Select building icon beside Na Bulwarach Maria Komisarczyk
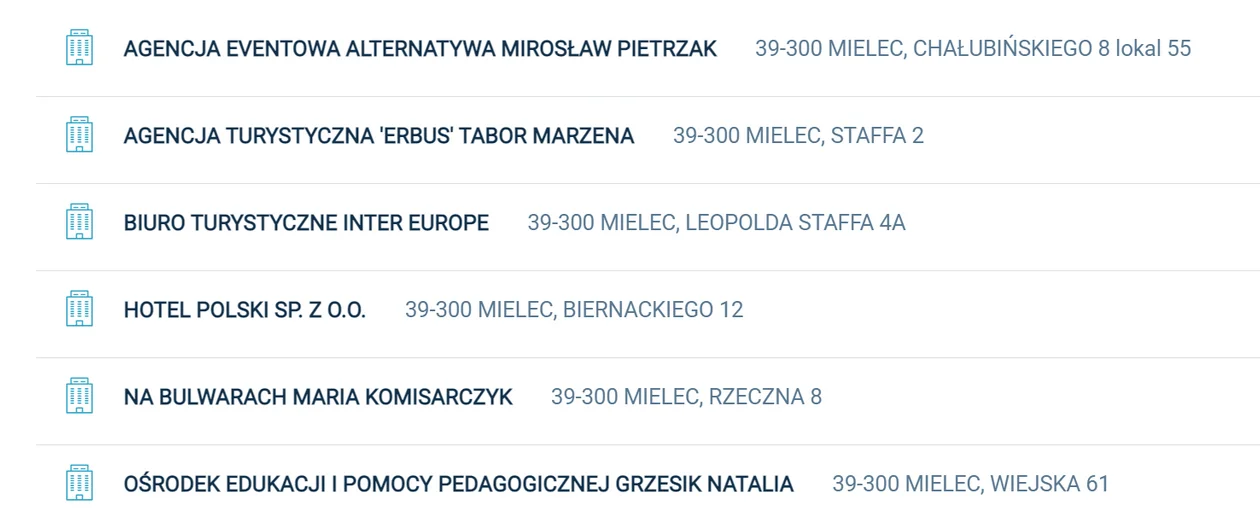Viewport: 1260px width, 528px height. click(79, 396)
